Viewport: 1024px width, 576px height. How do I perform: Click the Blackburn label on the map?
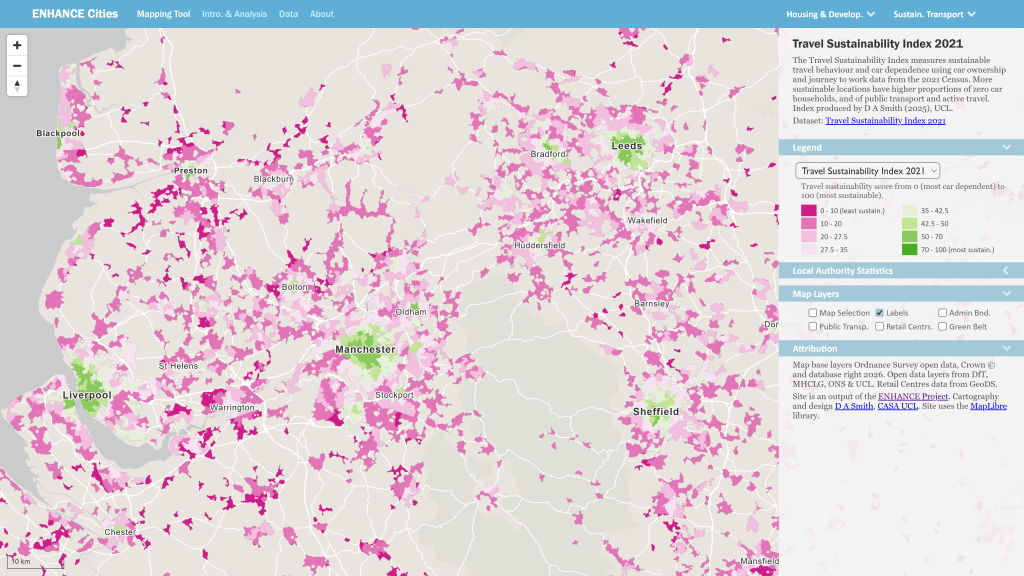tap(274, 179)
